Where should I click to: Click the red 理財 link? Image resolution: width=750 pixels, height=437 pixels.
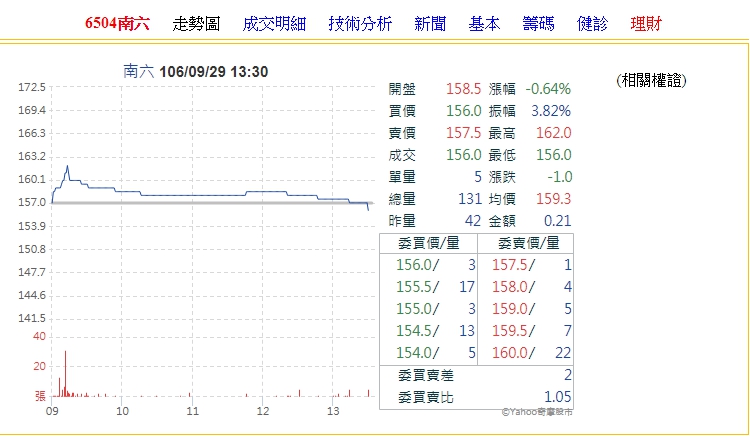pos(646,23)
